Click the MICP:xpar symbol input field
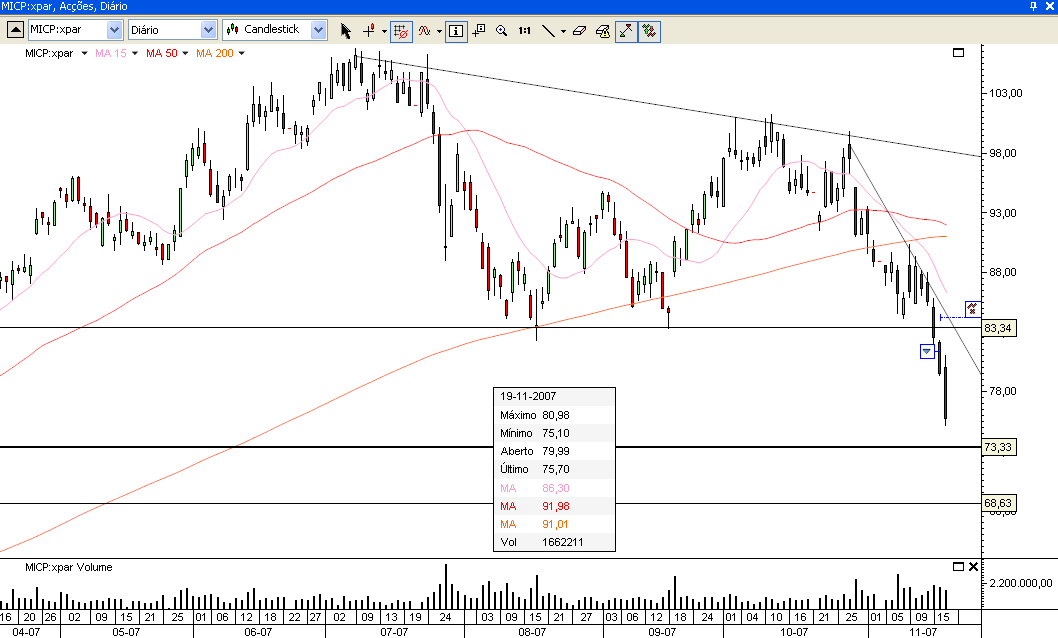Viewport: 1058px width, 638px height. [x=67, y=30]
